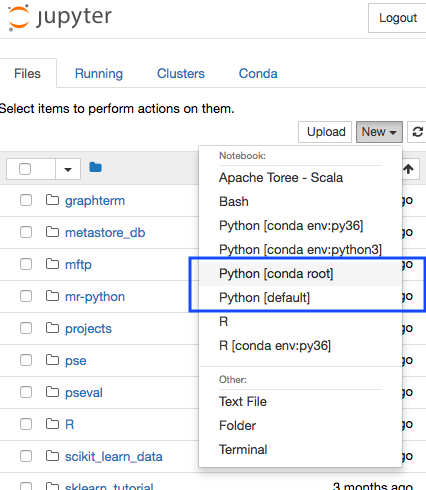Check the metastore_db row checkbox

point(26,232)
